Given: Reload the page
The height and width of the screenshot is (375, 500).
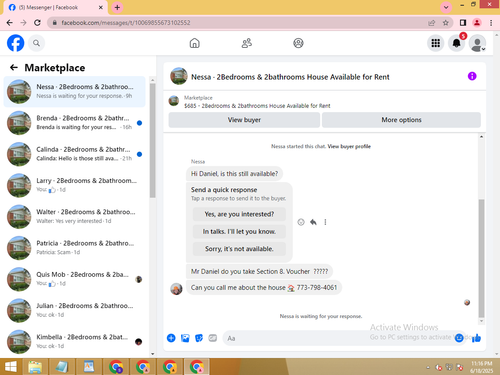Looking at the screenshot, I should (x=37, y=23).
